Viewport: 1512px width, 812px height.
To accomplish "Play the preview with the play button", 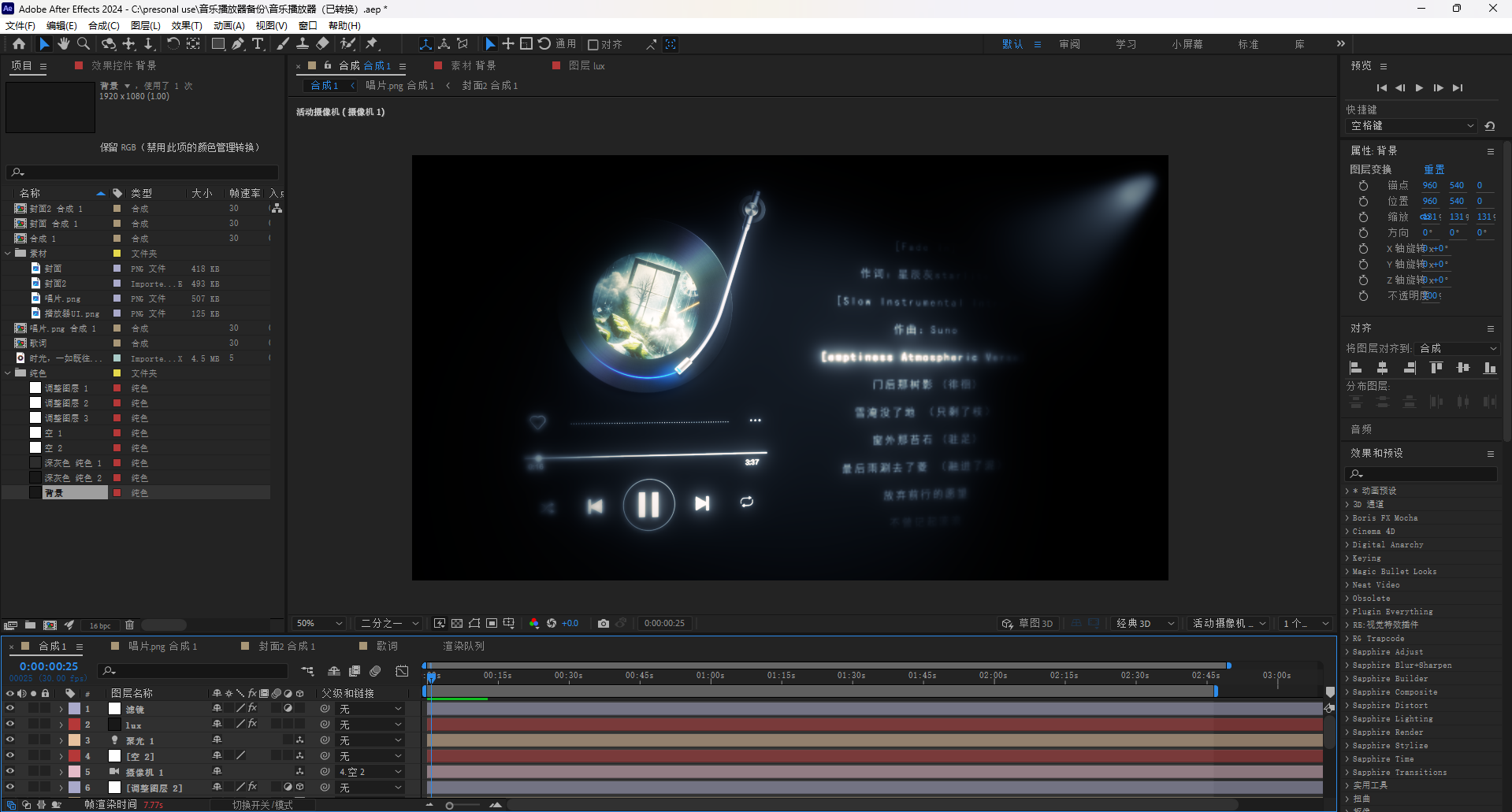I will (1419, 88).
